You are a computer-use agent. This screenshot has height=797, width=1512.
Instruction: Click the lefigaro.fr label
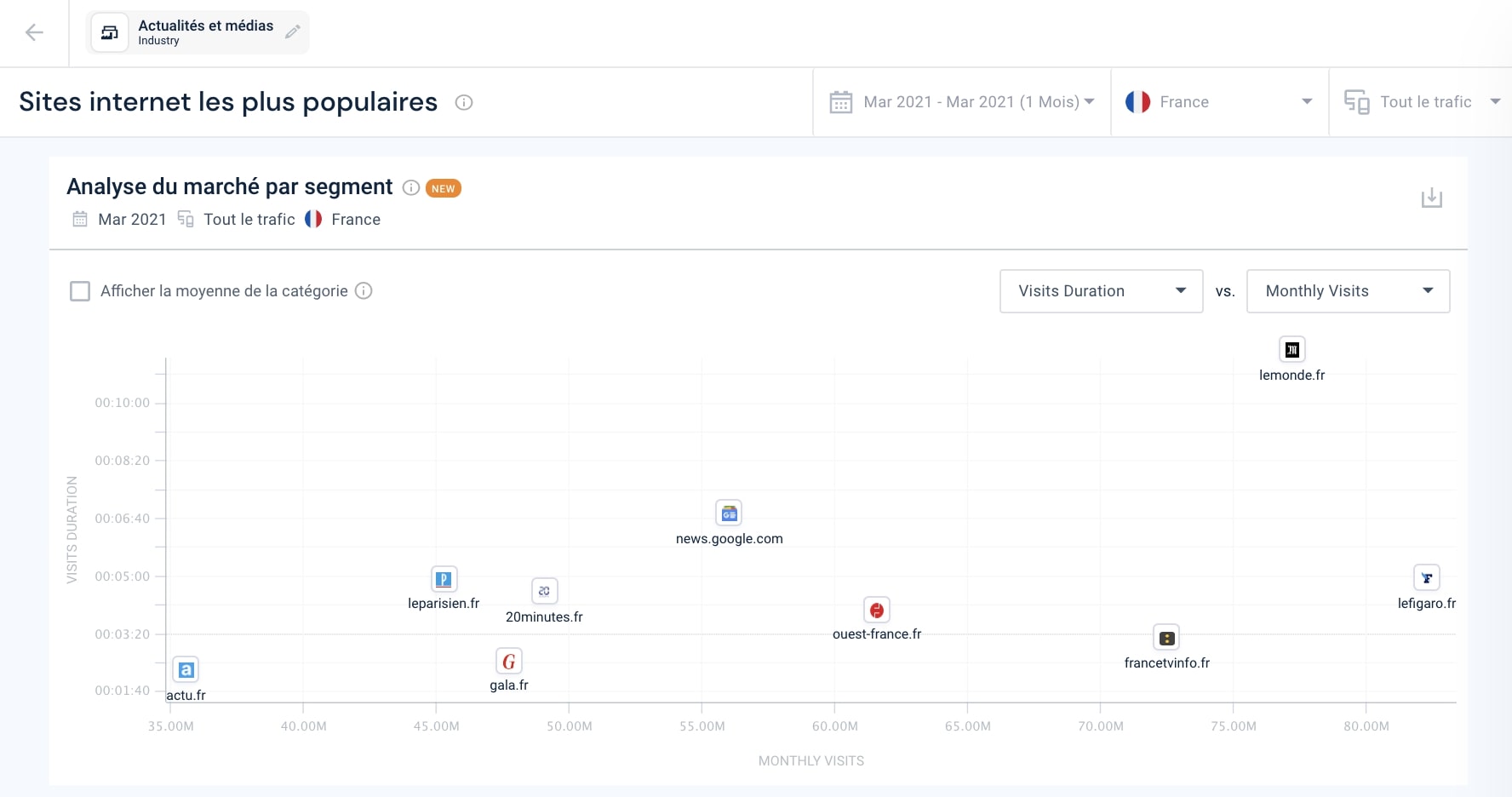(1427, 603)
